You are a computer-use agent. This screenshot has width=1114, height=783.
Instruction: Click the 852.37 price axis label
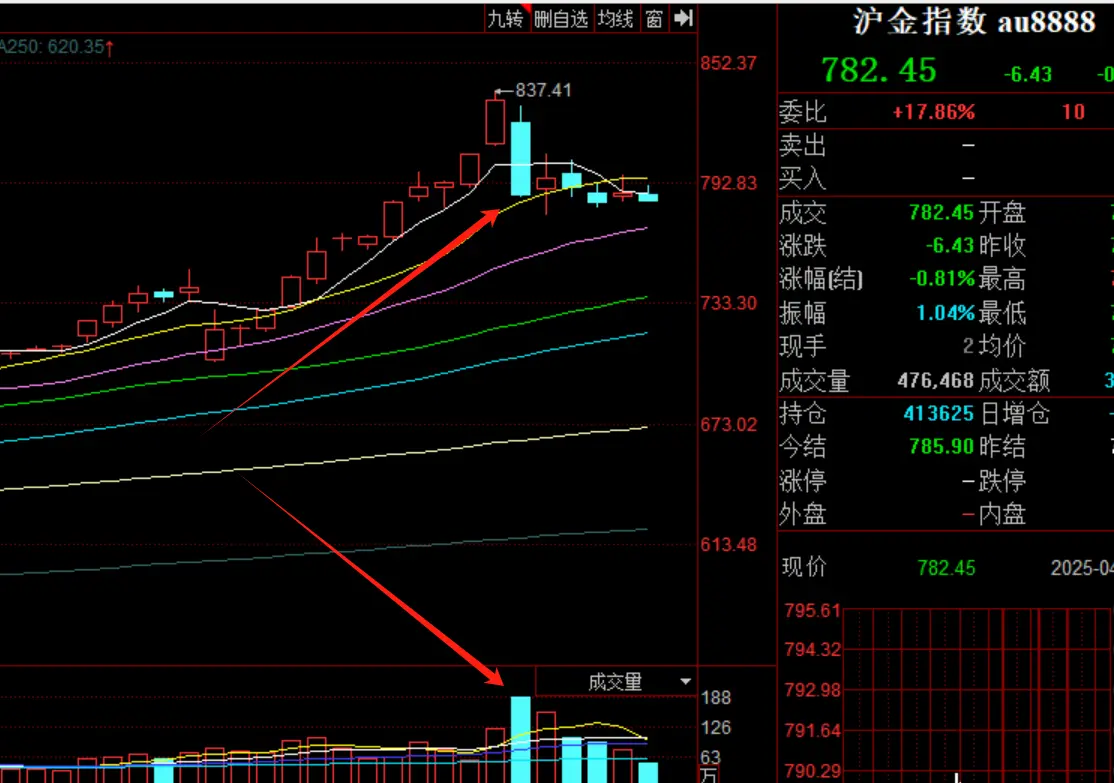pos(729,63)
